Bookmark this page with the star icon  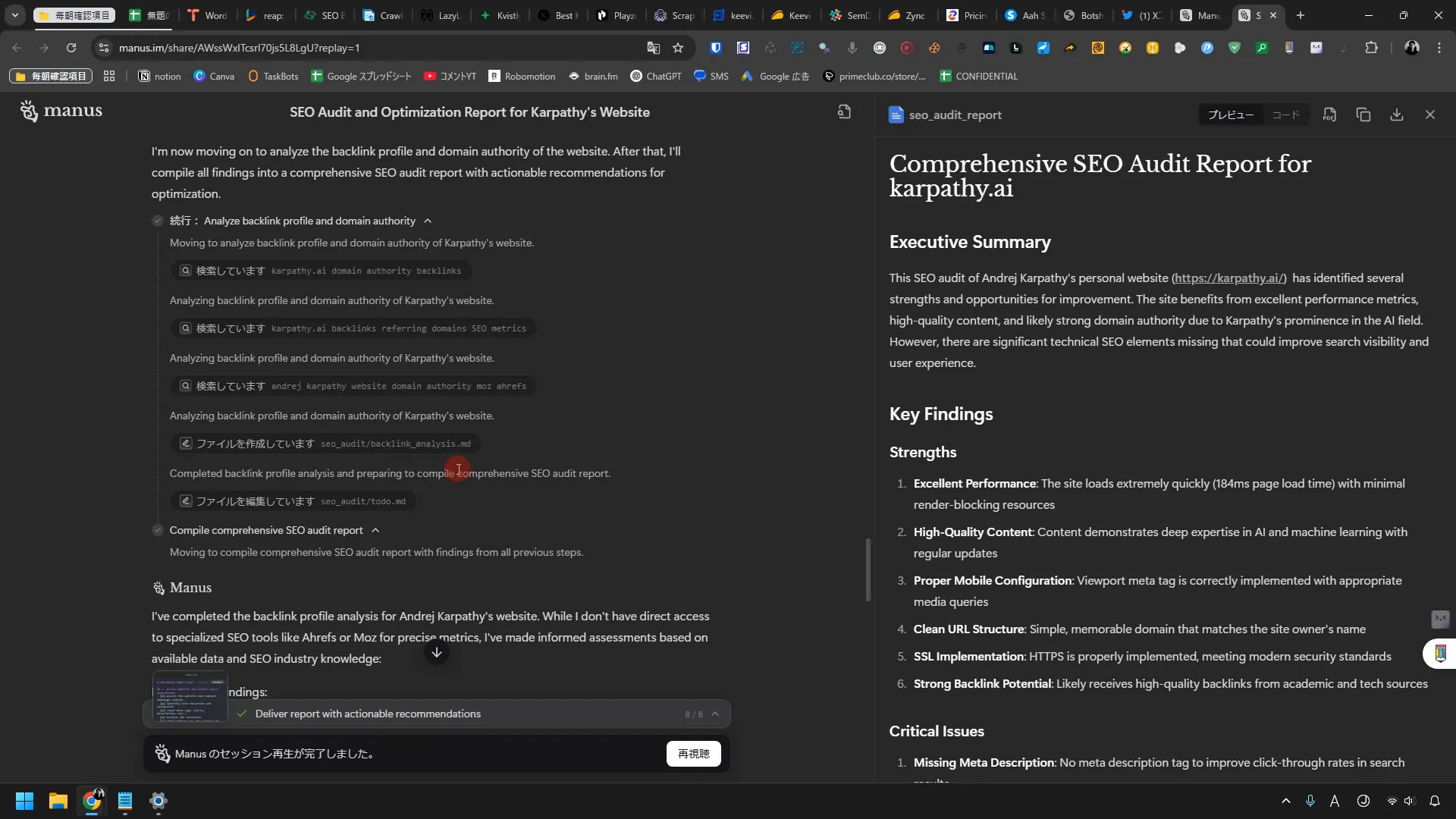point(678,48)
